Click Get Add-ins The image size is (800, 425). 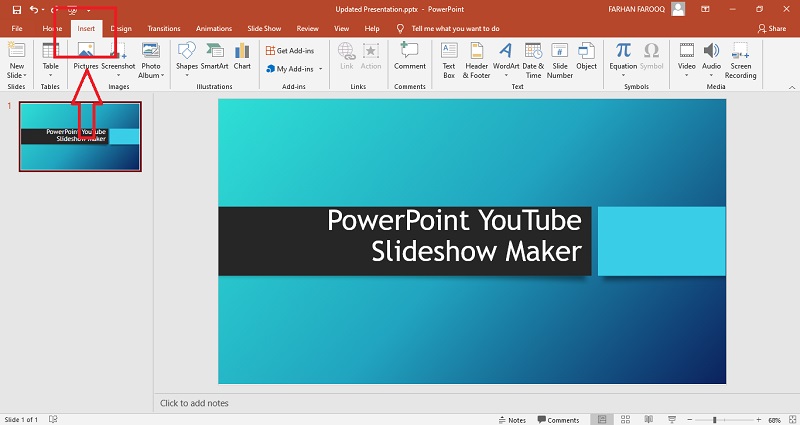[x=290, y=51]
